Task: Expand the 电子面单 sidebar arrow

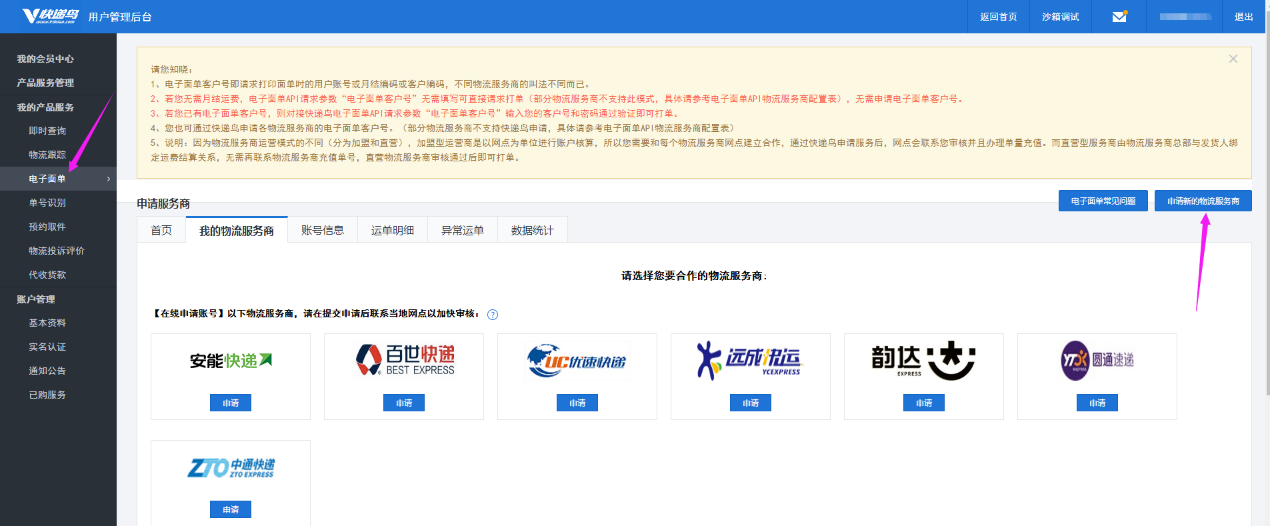Action: click(108, 179)
